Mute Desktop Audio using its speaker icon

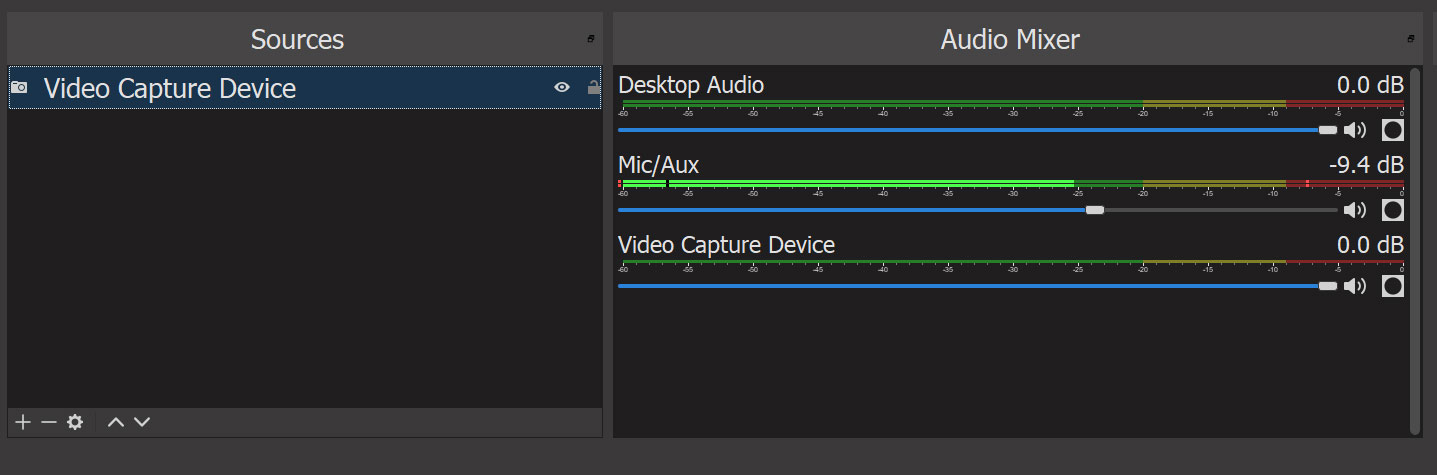(1355, 130)
